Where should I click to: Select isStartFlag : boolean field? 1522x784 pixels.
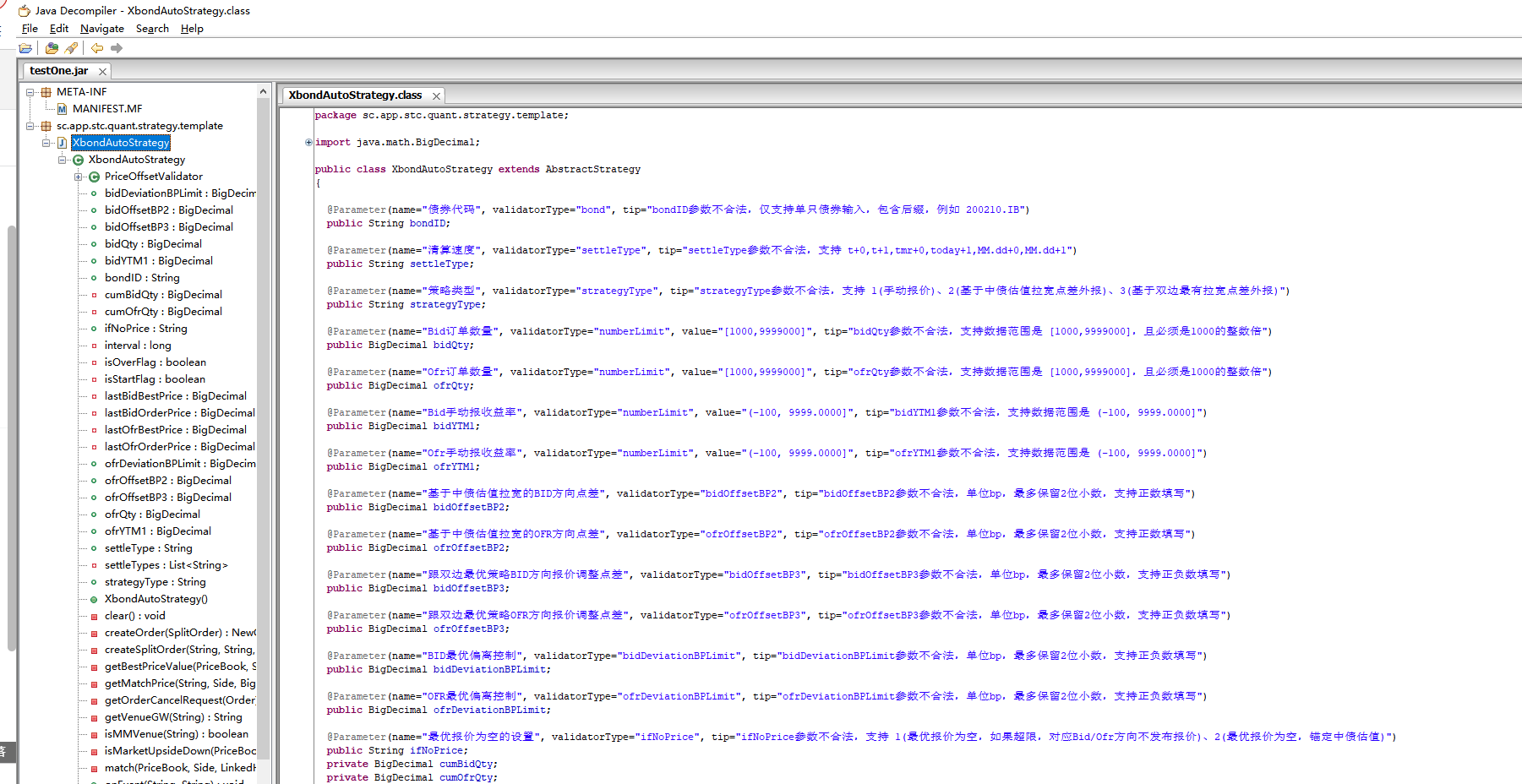tap(155, 379)
